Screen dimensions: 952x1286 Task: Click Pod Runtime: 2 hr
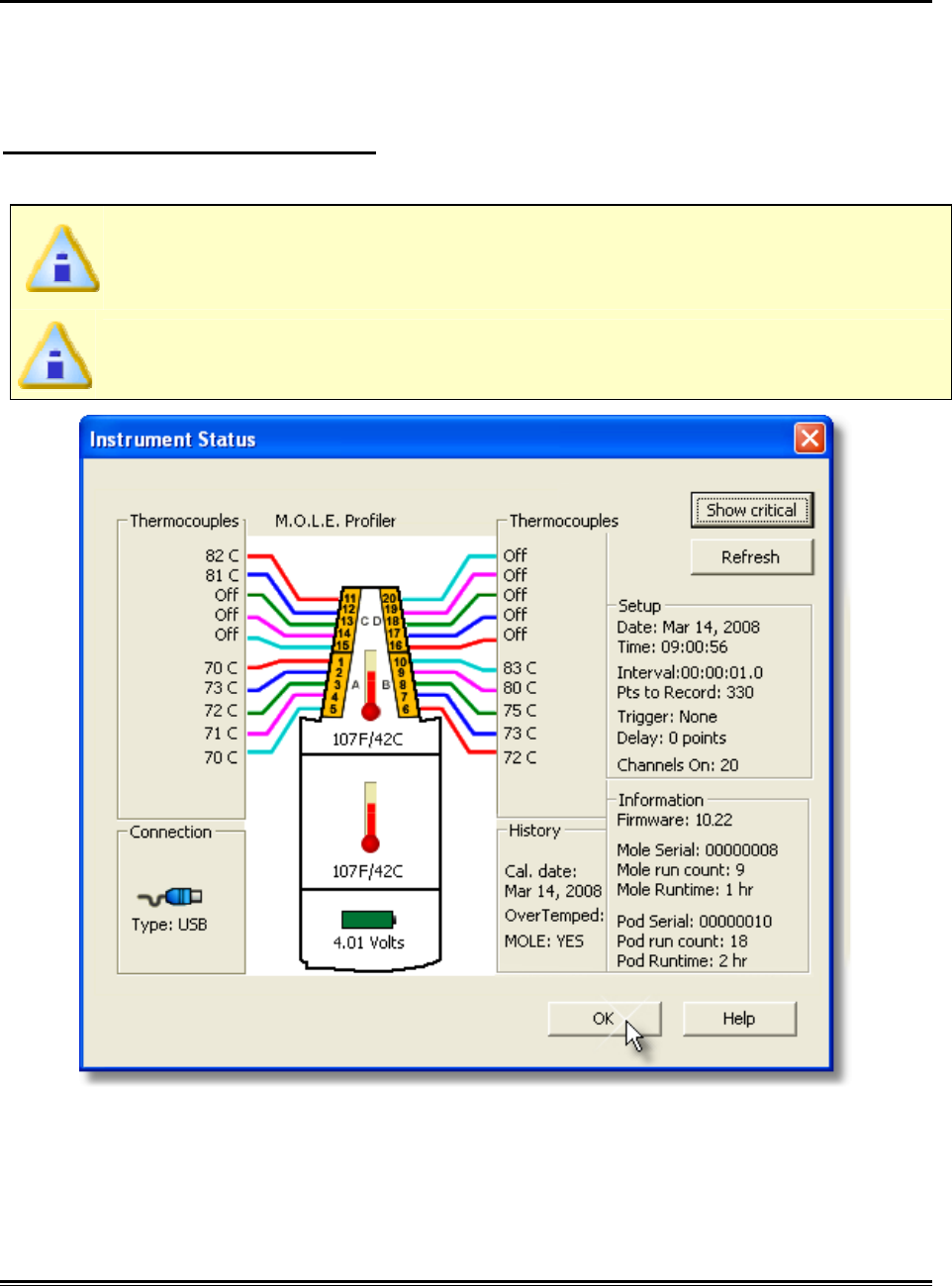coord(682,960)
